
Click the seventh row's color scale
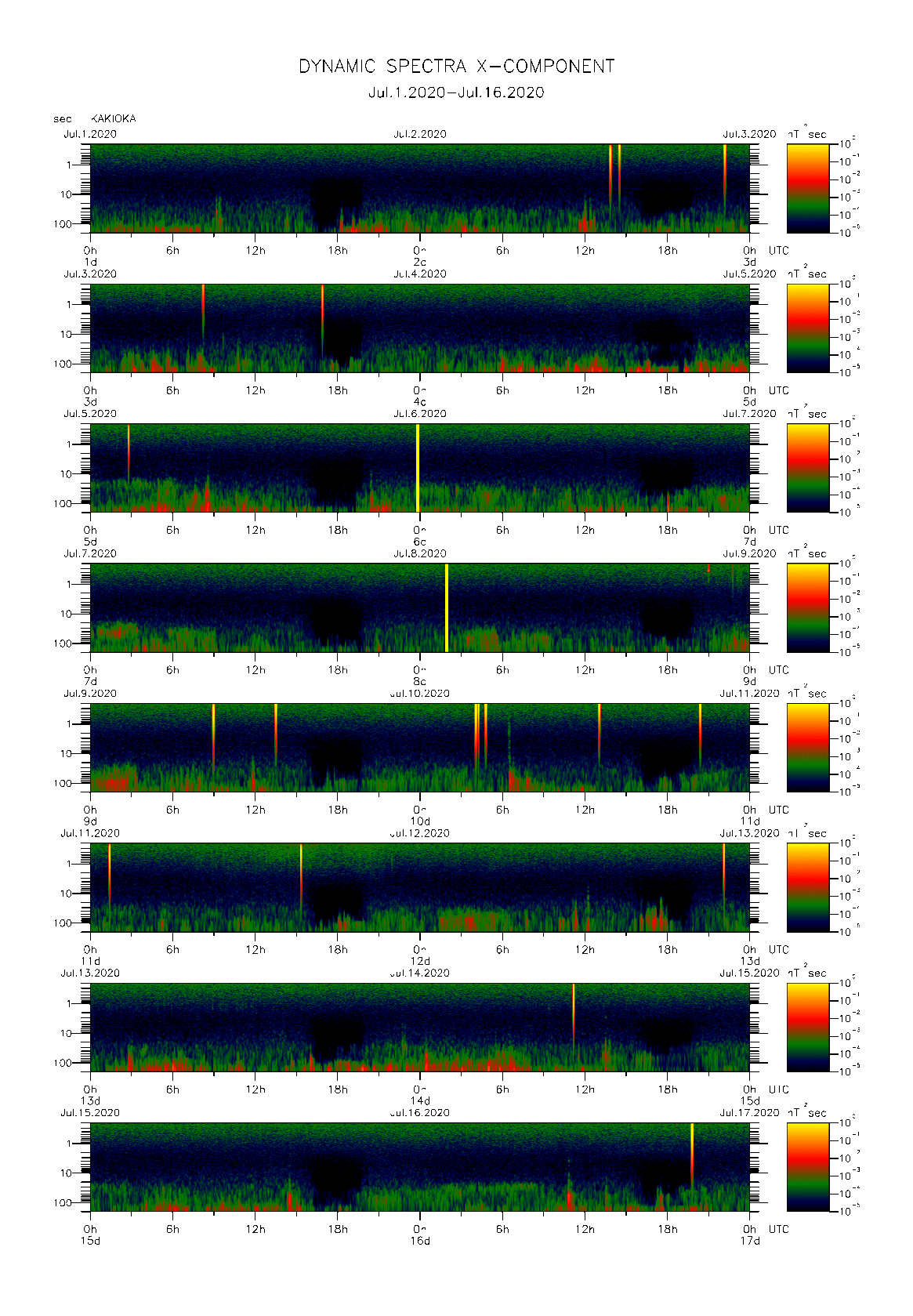tap(807, 1027)
